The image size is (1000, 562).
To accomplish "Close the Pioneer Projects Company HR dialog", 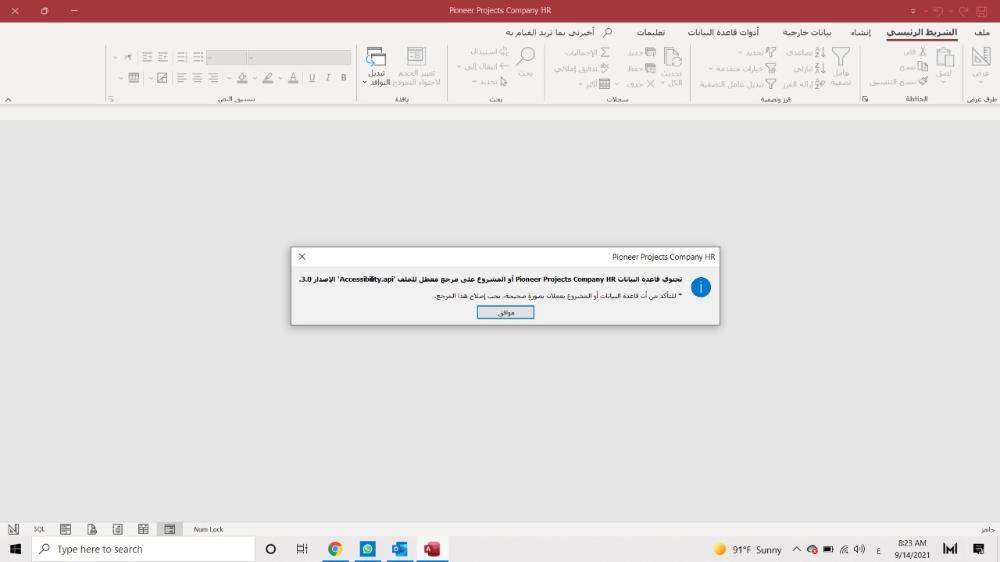I will tap(302, 256).
